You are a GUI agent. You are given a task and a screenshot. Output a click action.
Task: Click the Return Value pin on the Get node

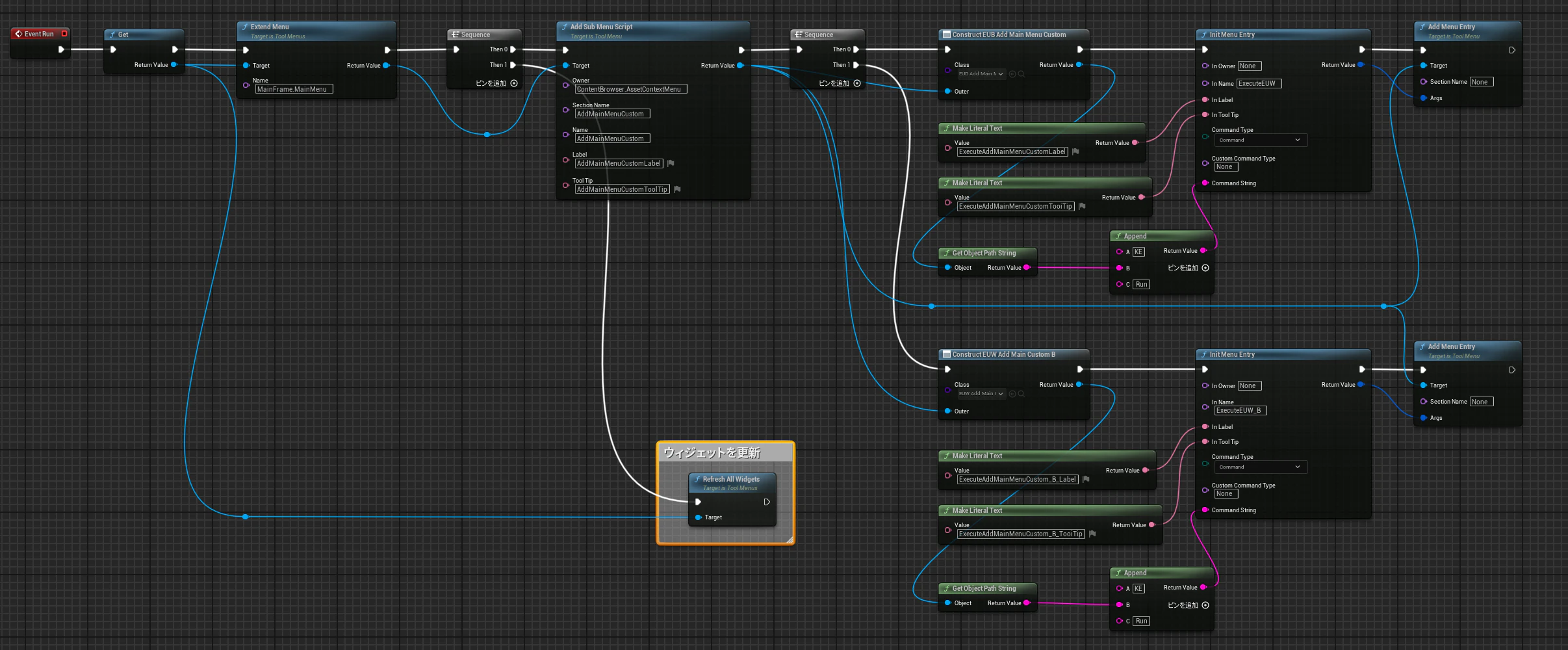174,65
